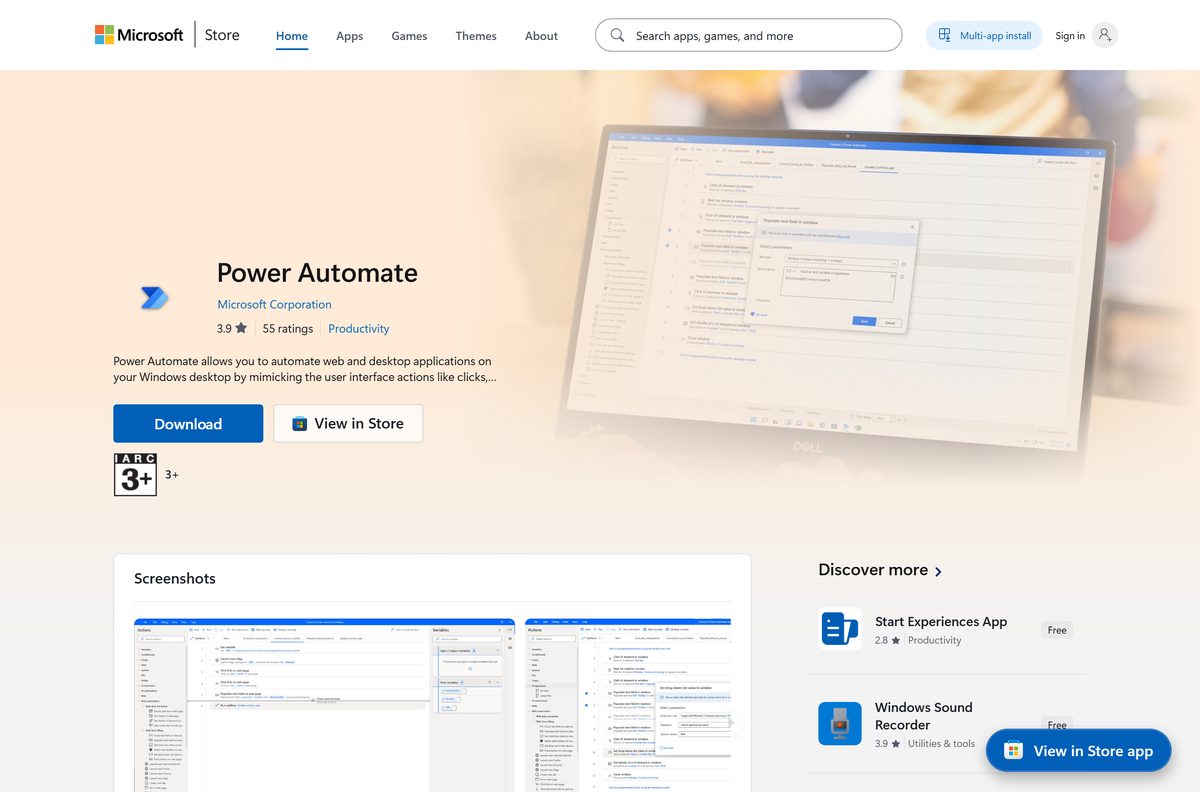This screenshot has width=1200, height=792.
Task: Open the second screenshot thumbnail
Action: (x=628, y=704)
